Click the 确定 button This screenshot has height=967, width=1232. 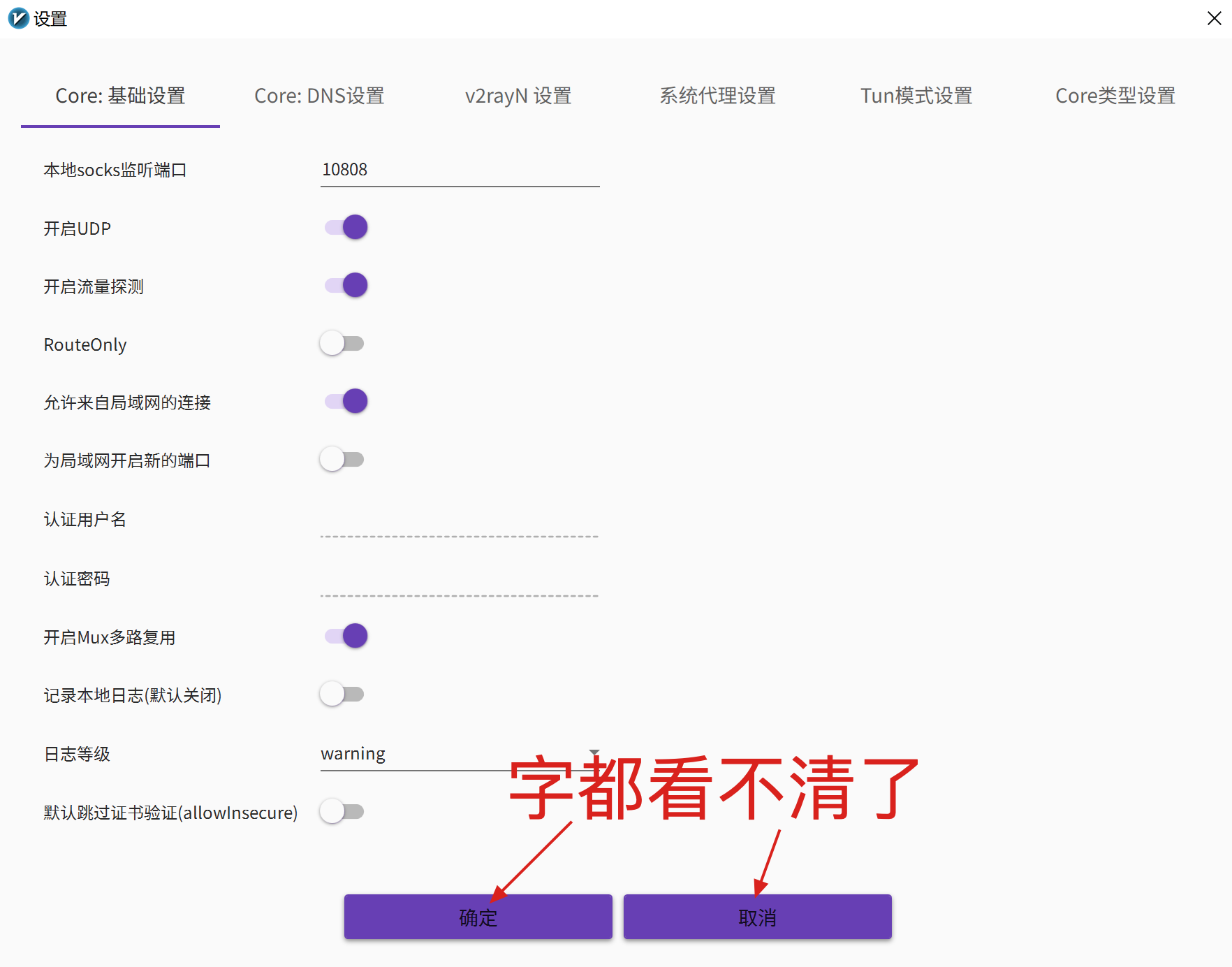478,917
